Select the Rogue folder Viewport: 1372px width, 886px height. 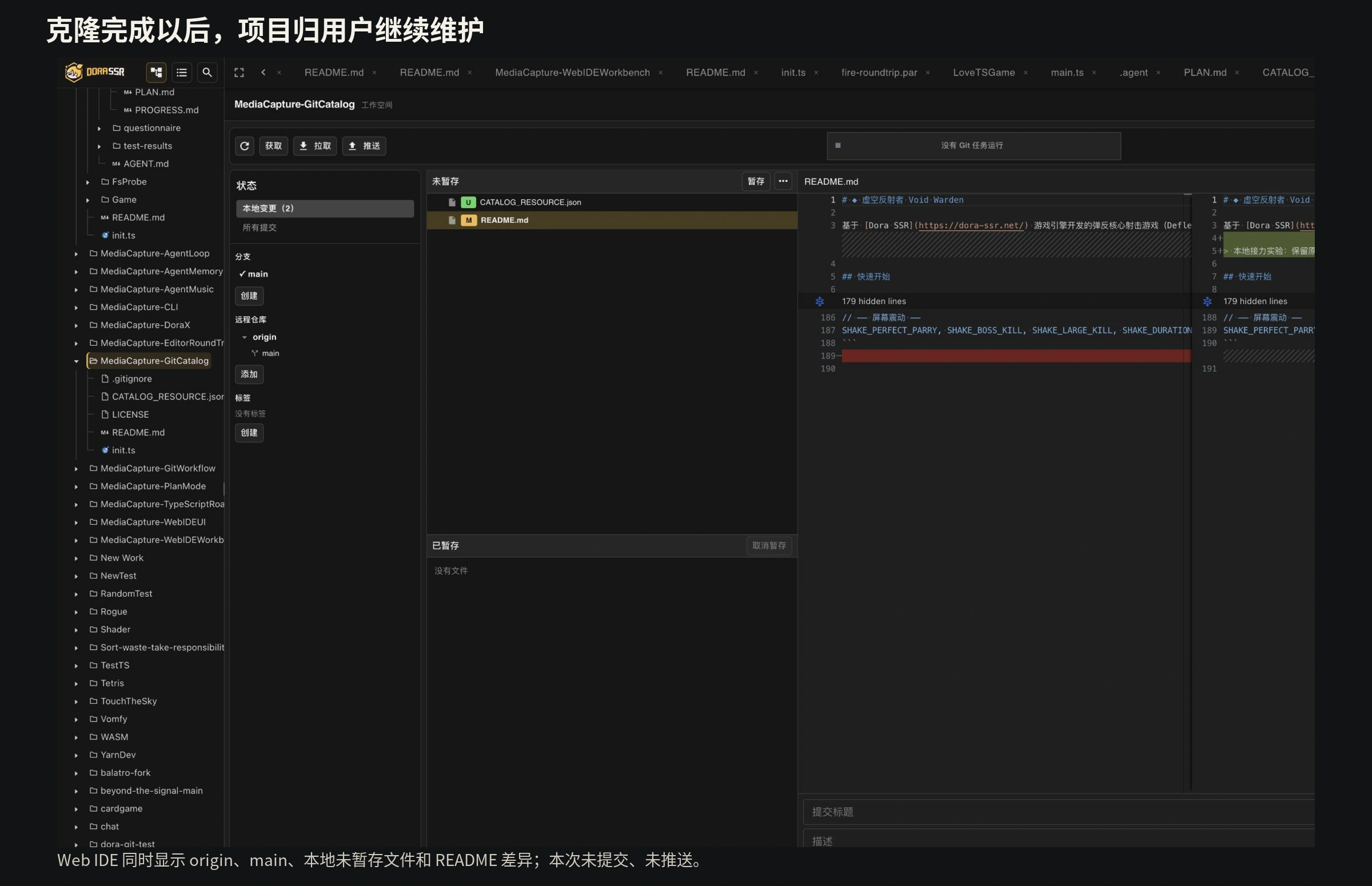[x=108, y=612]
